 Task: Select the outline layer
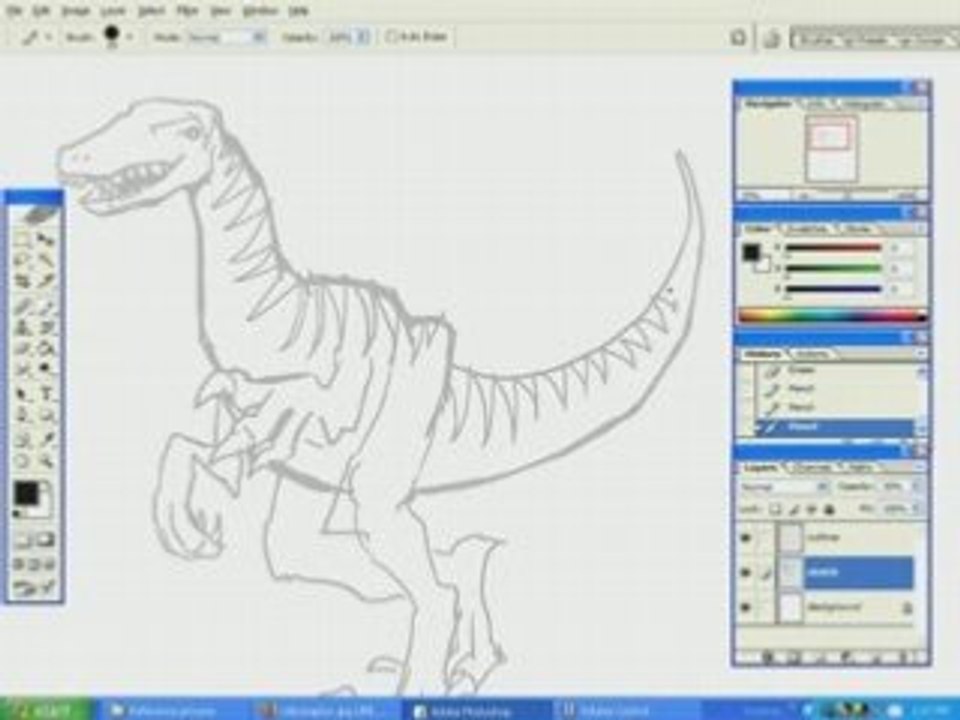(x=858, y=538)
